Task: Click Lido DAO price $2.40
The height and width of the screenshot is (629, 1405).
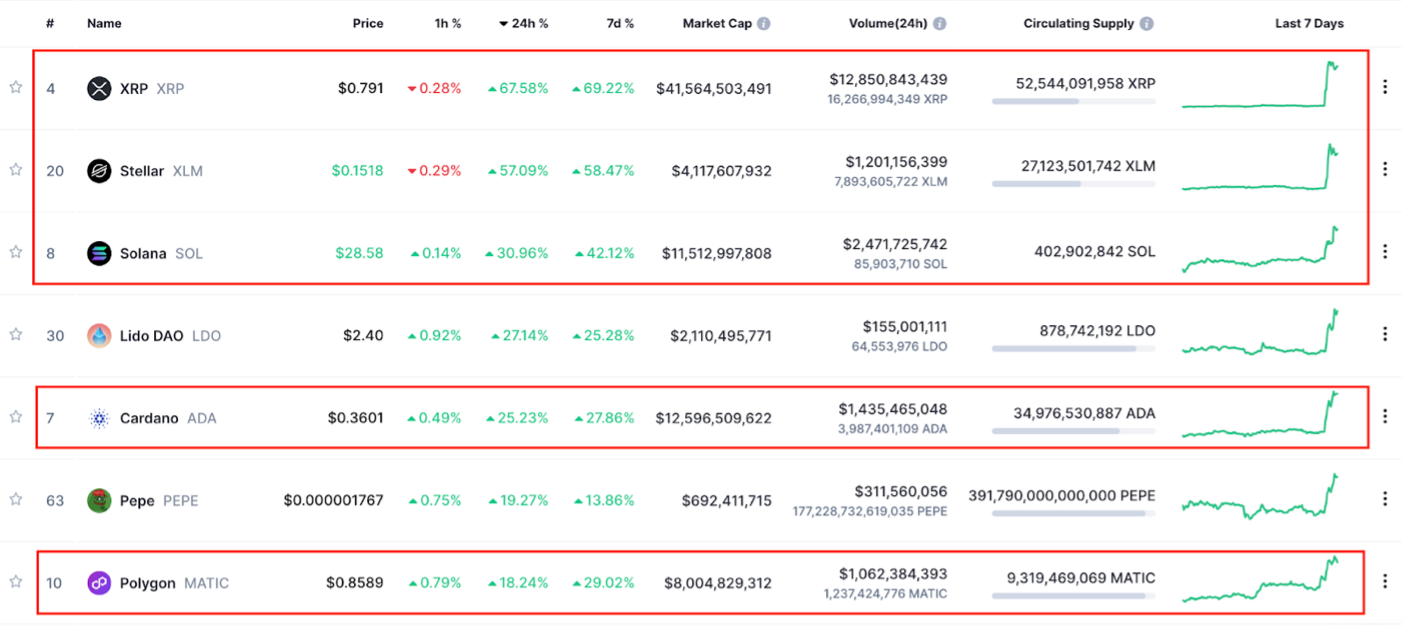Action: [364, 336]
